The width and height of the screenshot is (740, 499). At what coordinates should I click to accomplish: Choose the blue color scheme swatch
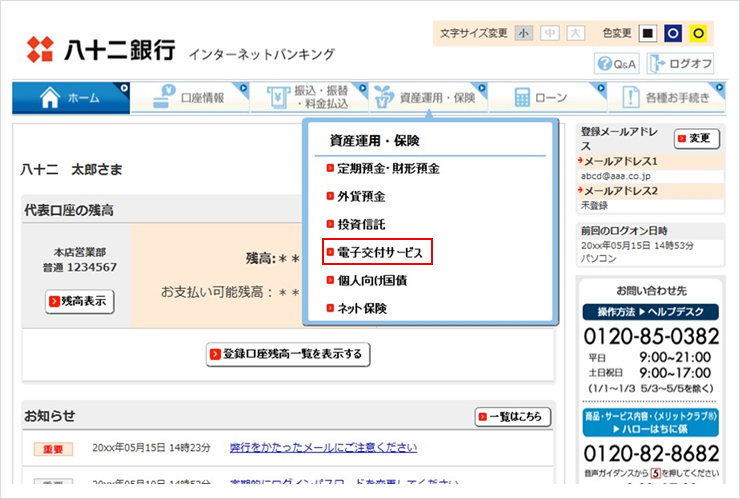click(x=673, y=34)
